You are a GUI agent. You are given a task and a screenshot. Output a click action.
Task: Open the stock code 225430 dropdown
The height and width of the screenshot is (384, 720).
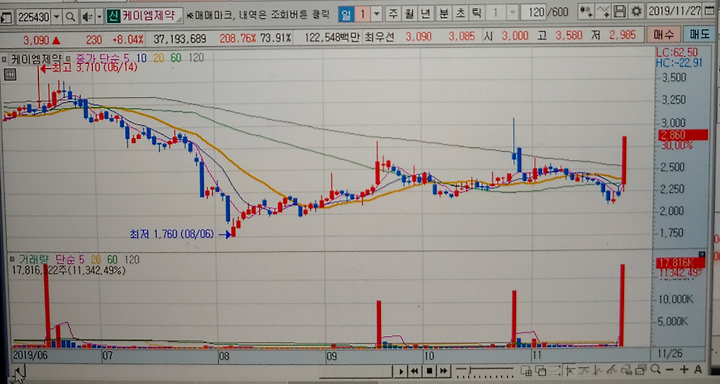pyautogui.click(x=57, y=17)
